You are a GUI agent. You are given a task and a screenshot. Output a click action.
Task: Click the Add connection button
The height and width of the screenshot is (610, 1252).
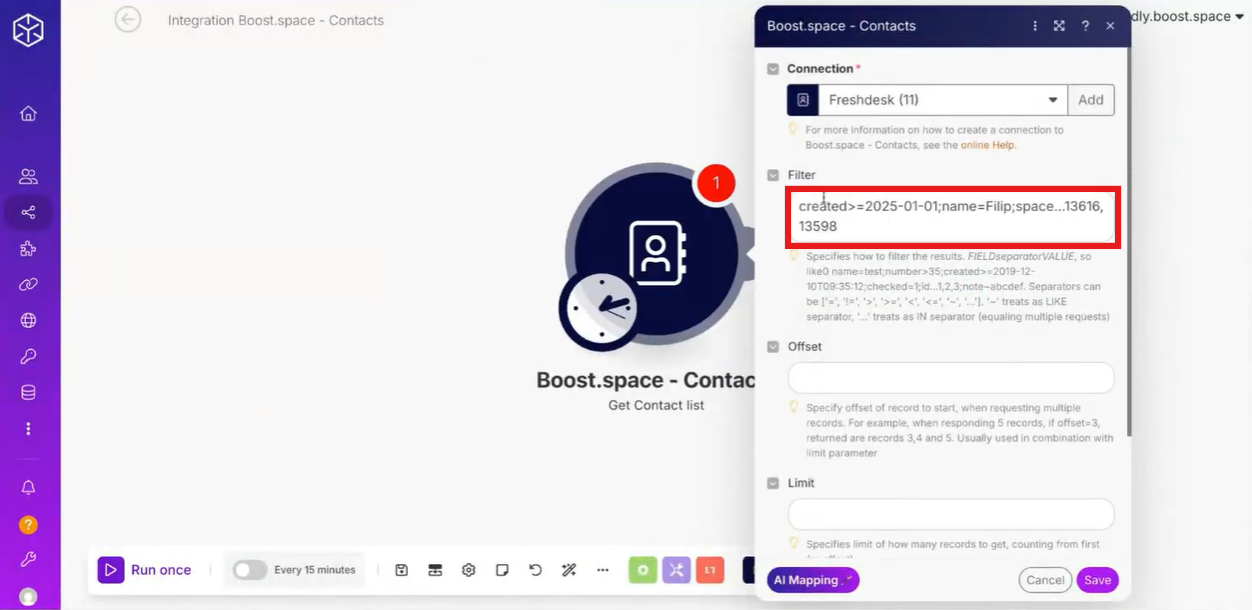point(1091,100)
